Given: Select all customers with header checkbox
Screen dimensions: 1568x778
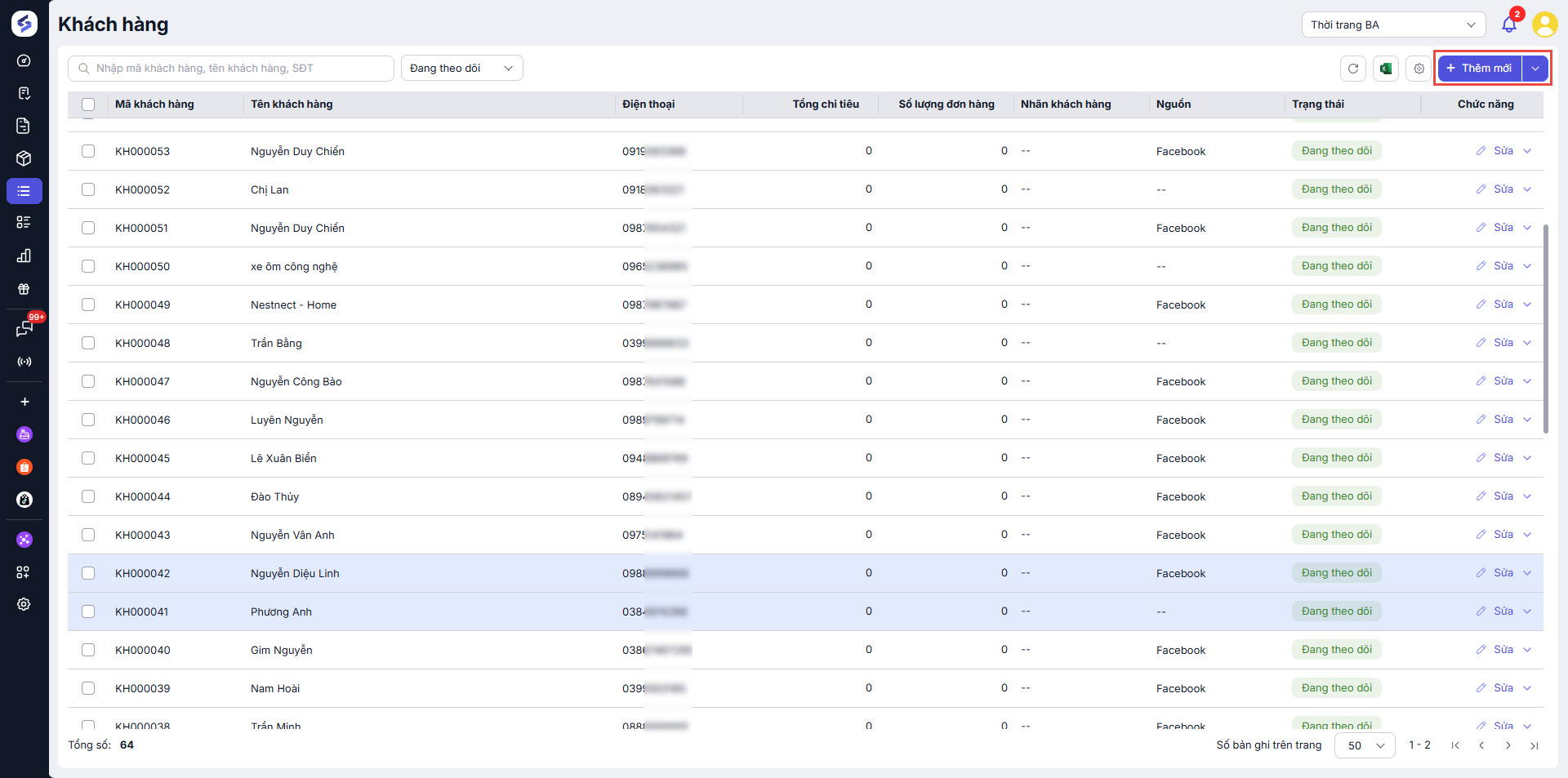Looking at the screenshot, I should tap(88, 104).
